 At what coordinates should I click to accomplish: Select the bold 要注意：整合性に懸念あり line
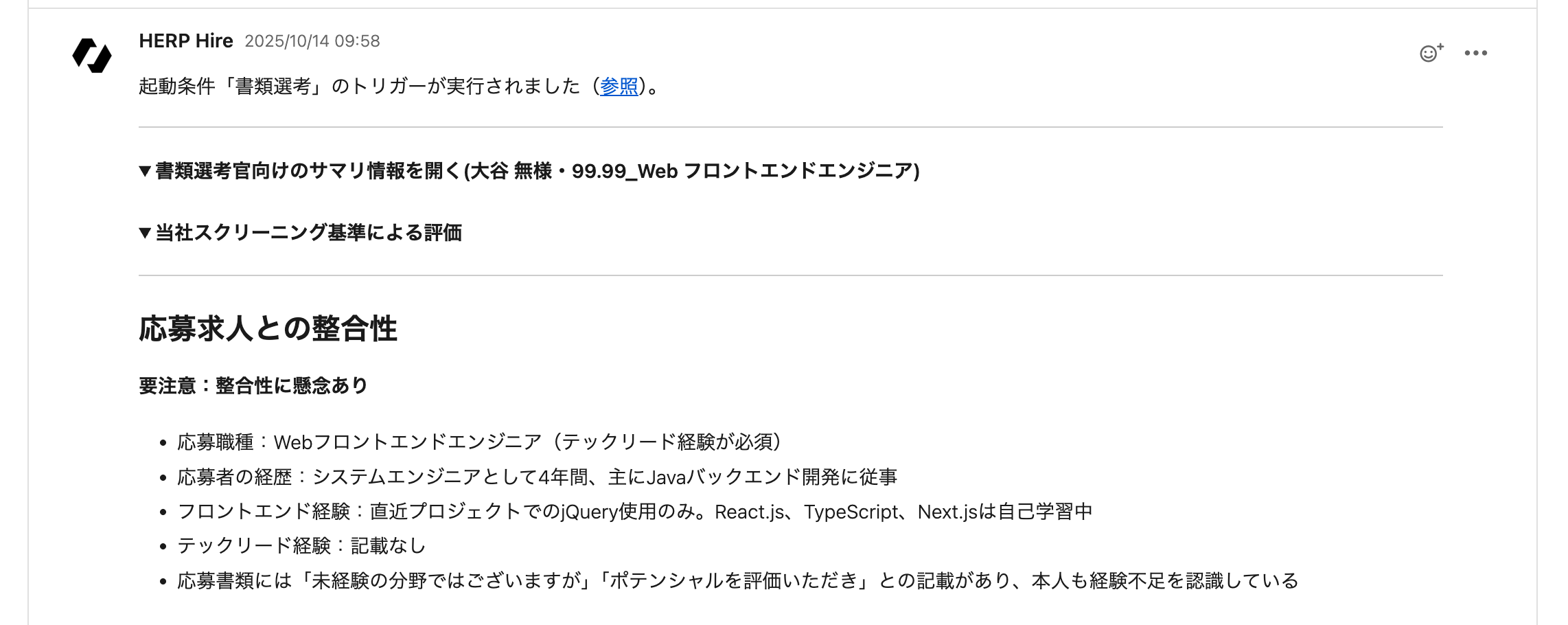[253, 386]
